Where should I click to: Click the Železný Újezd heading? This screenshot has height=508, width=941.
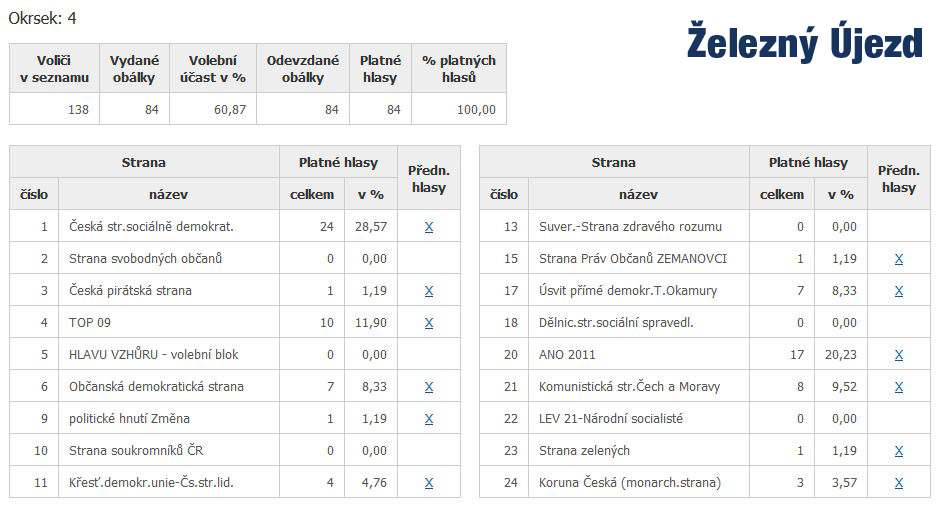[804, 43]
